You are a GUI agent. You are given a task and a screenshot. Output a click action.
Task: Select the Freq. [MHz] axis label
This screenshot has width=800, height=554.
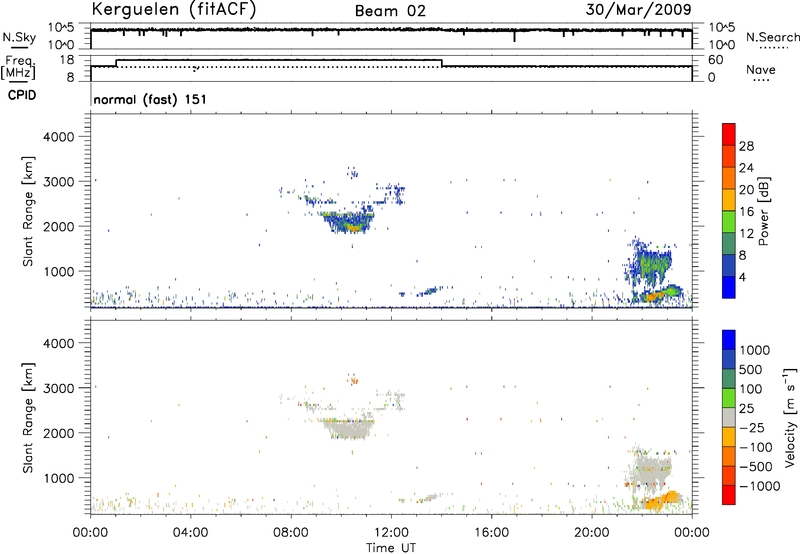[18, 68]
